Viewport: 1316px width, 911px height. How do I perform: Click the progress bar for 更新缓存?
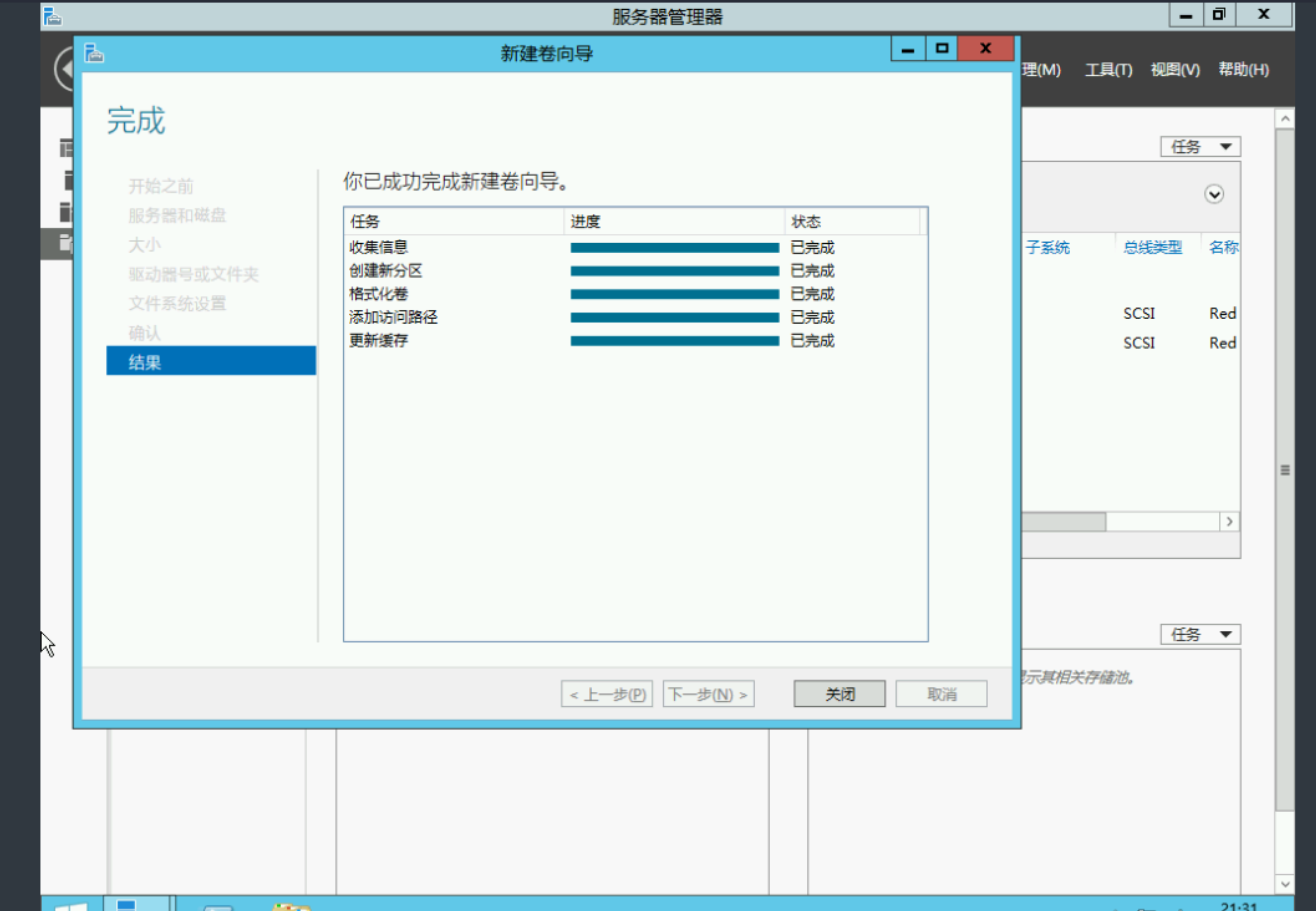tap(675, 341)
